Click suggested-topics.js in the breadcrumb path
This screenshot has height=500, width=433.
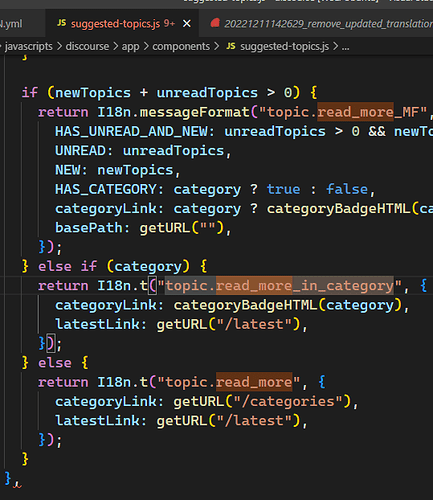pos(285,47)
